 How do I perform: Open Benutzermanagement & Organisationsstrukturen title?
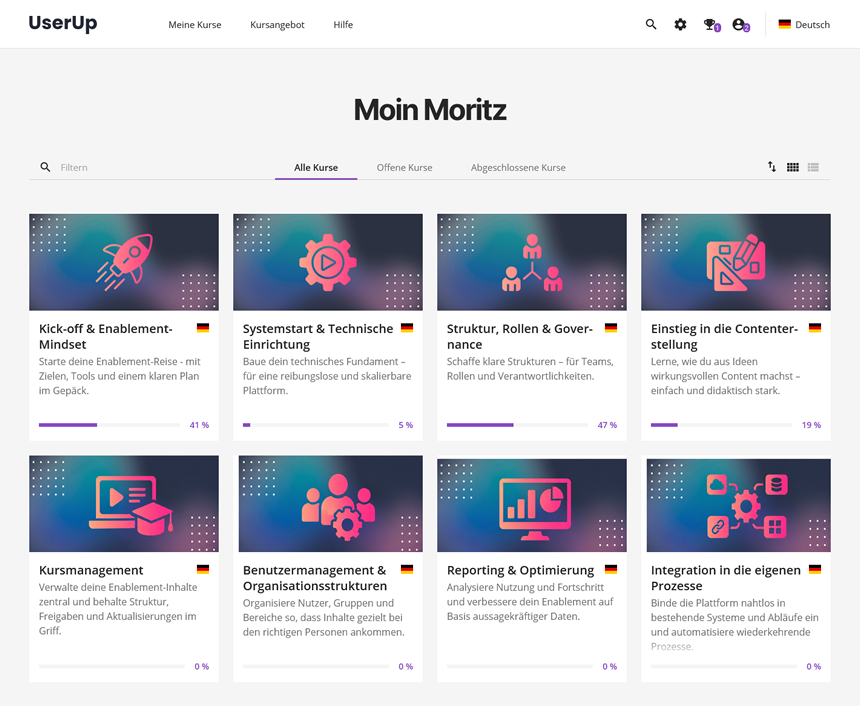click(x=315, y=578)
